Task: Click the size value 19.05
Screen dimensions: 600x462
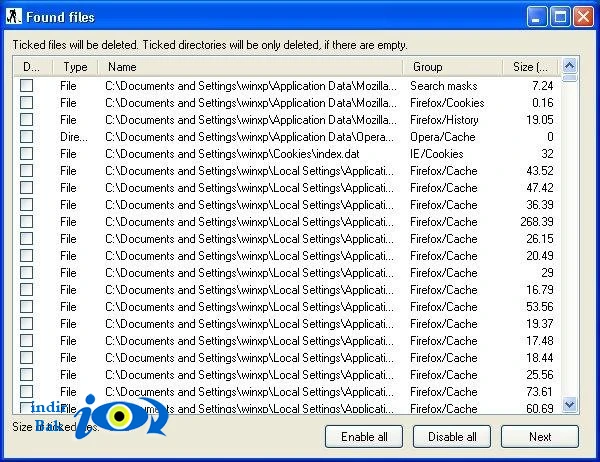Action: click(x=540, y=120)
